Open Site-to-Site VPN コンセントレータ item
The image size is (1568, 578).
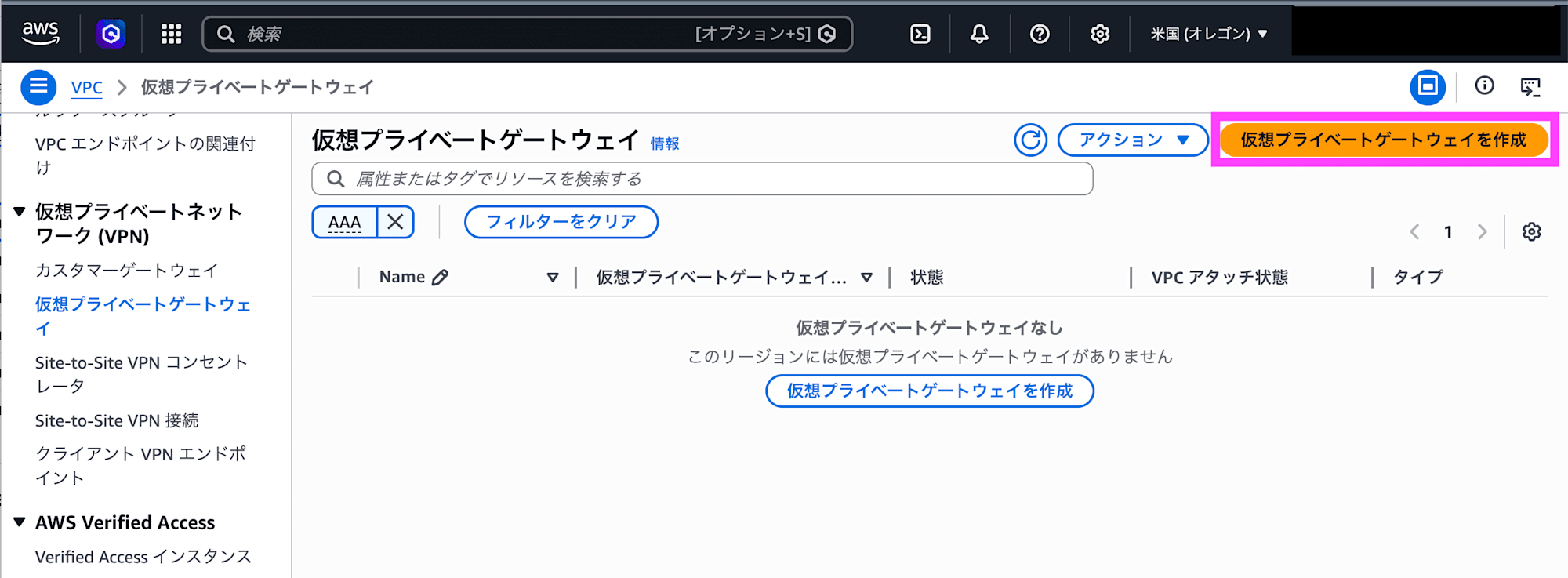point(141,374)
